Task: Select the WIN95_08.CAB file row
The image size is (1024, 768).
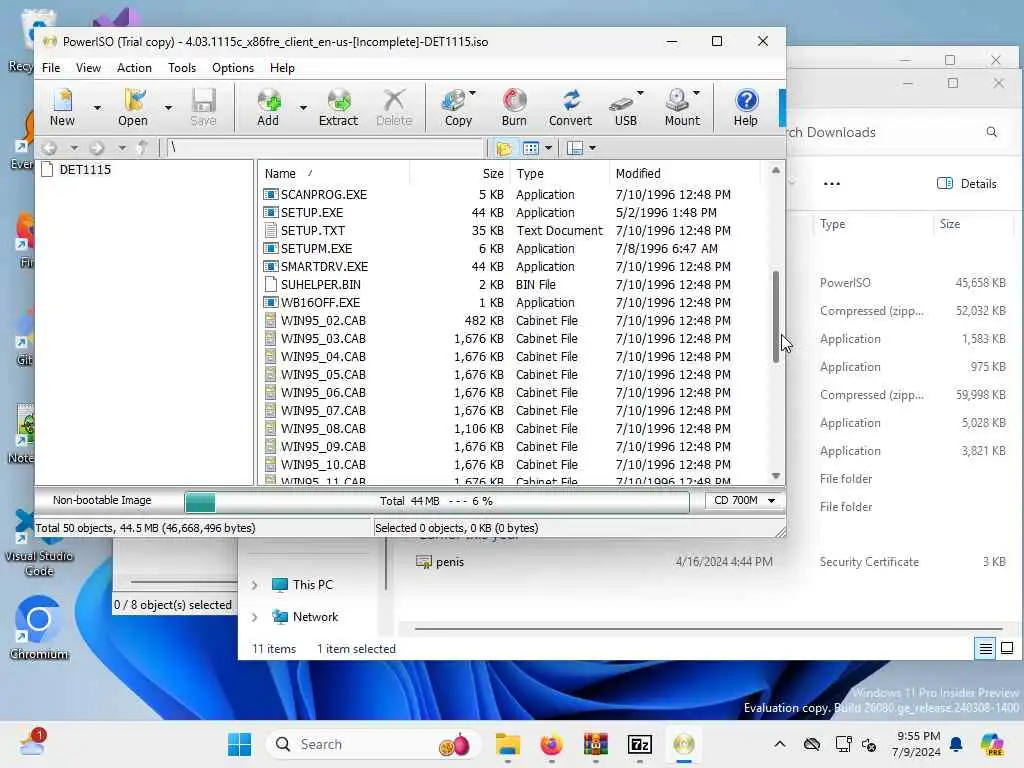Action: pyautogui.click(x=511, y=429)
